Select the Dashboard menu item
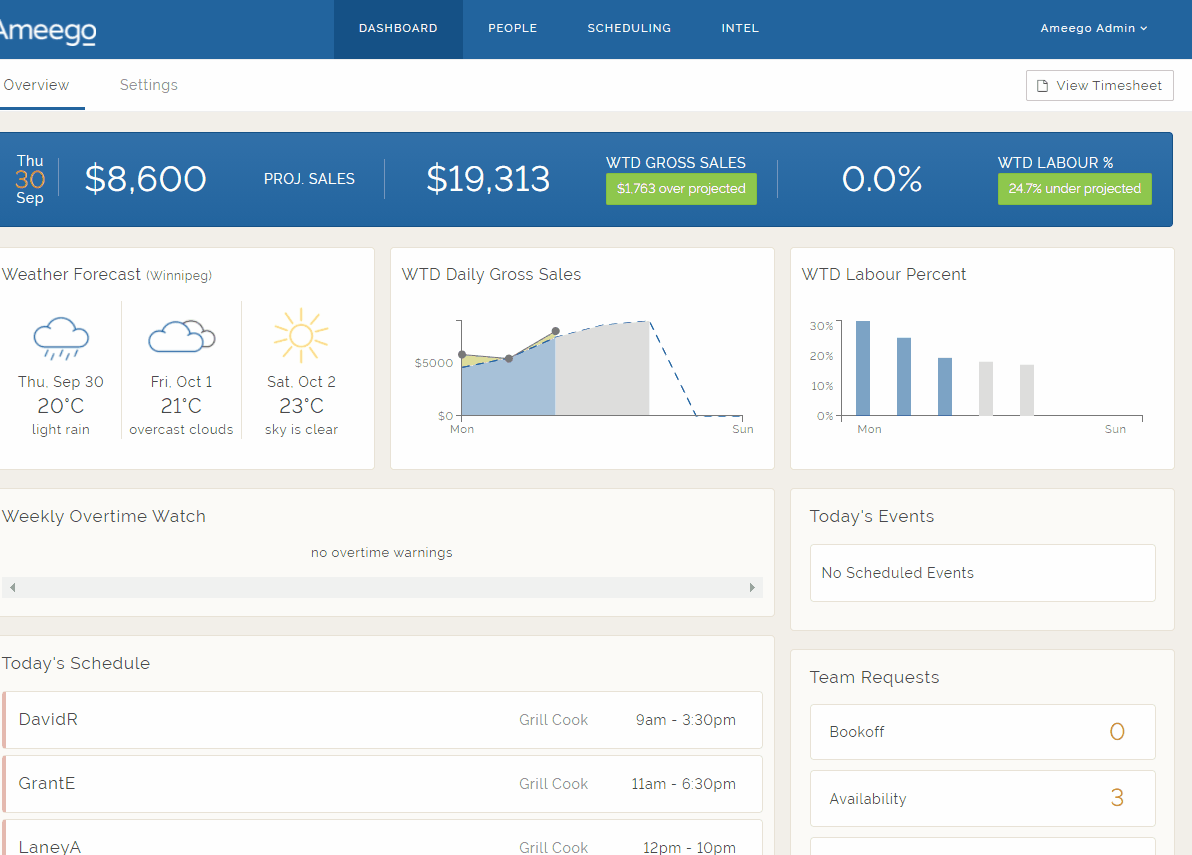Viewport: 1192px width, 855px height. coord(398,29)
